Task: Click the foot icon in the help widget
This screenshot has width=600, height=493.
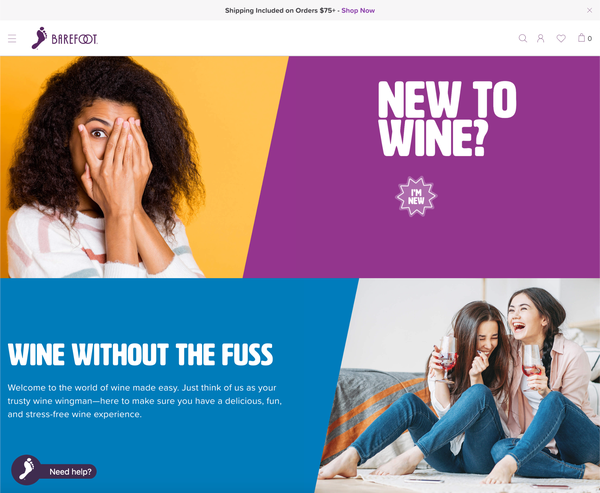Action: click(x=26, y=470)
